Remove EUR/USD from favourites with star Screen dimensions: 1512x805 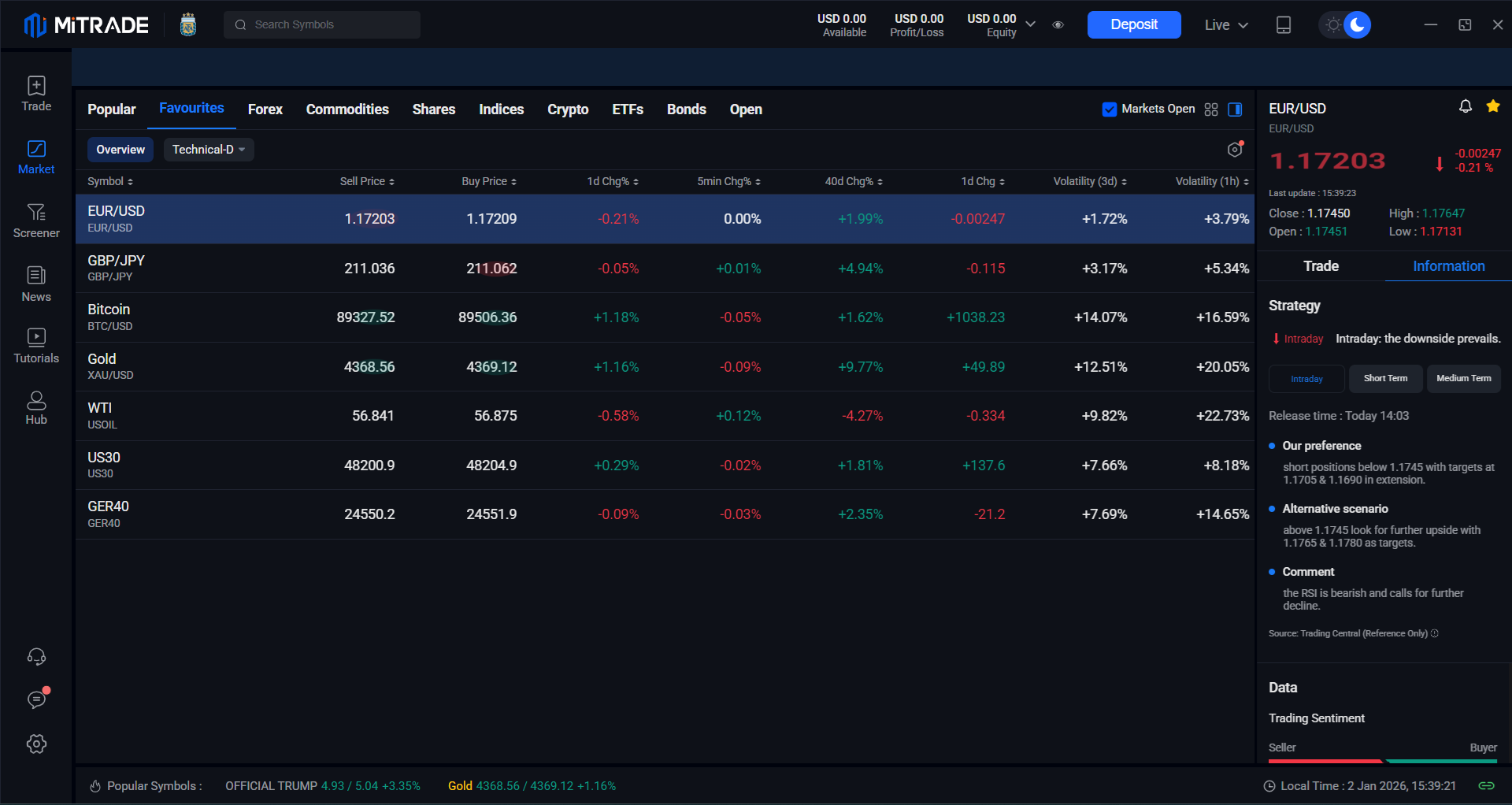pos(1493,106)
